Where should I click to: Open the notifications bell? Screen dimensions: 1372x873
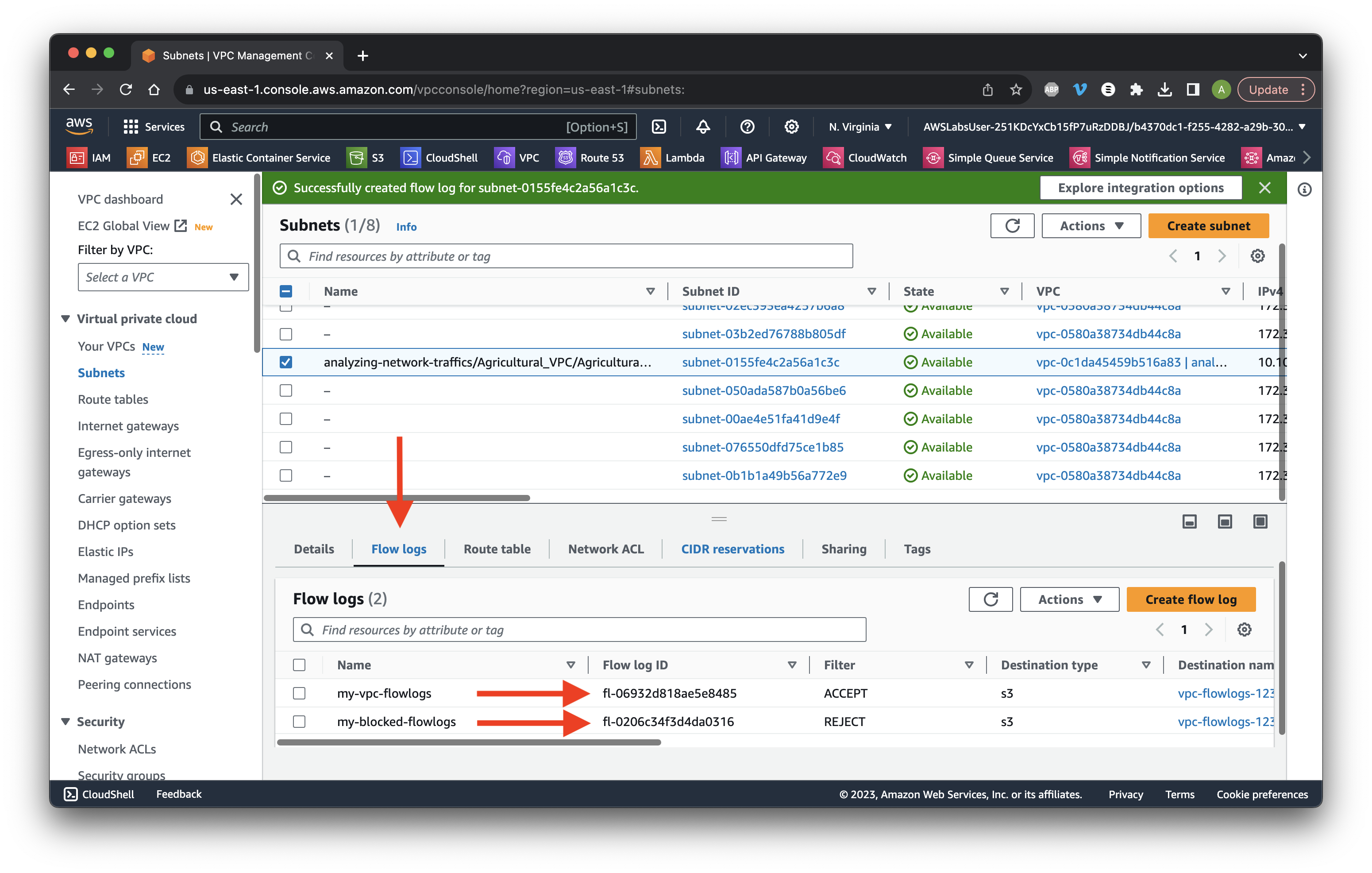tap(703, 127)
